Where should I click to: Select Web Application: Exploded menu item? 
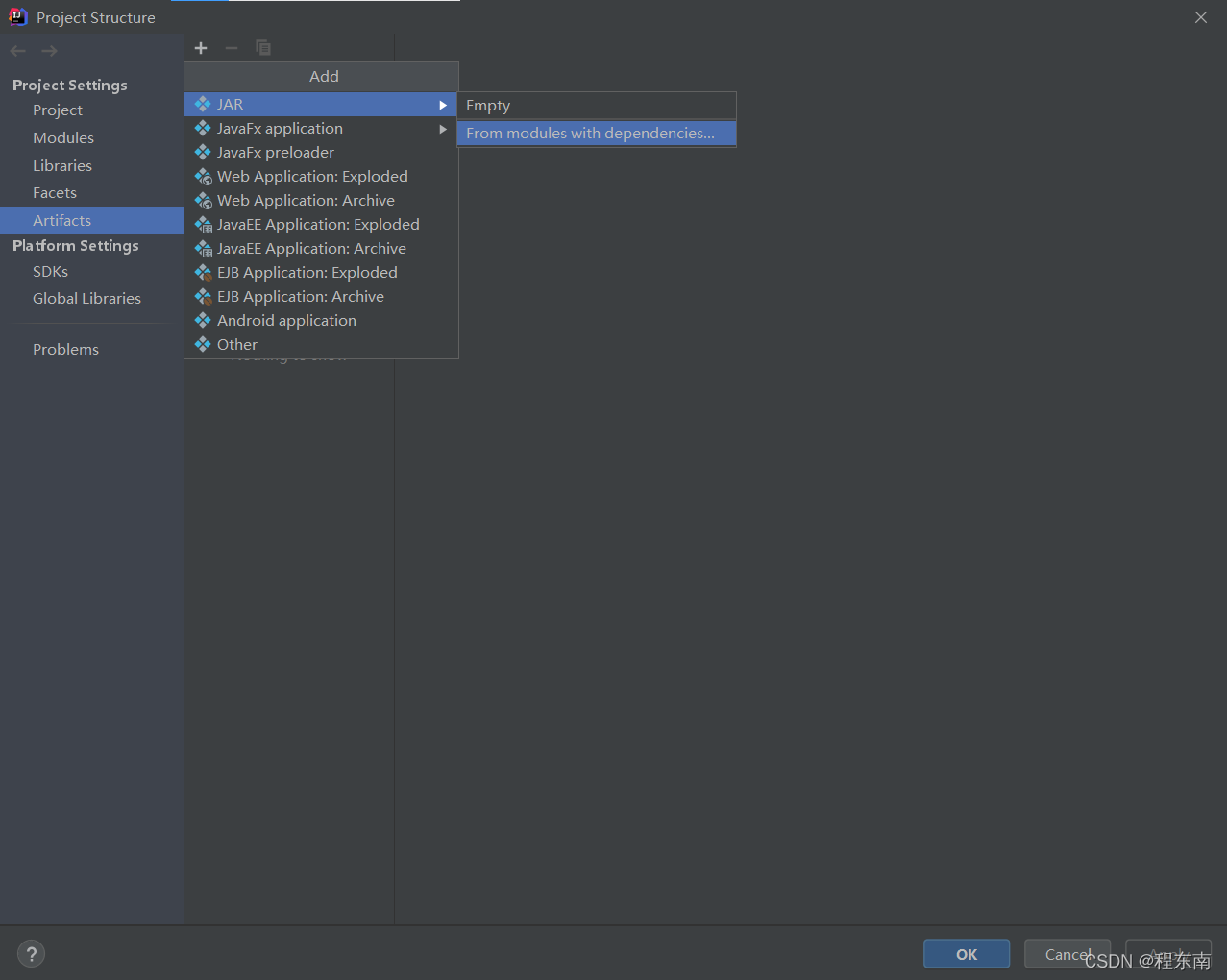[x=321, y=176]
